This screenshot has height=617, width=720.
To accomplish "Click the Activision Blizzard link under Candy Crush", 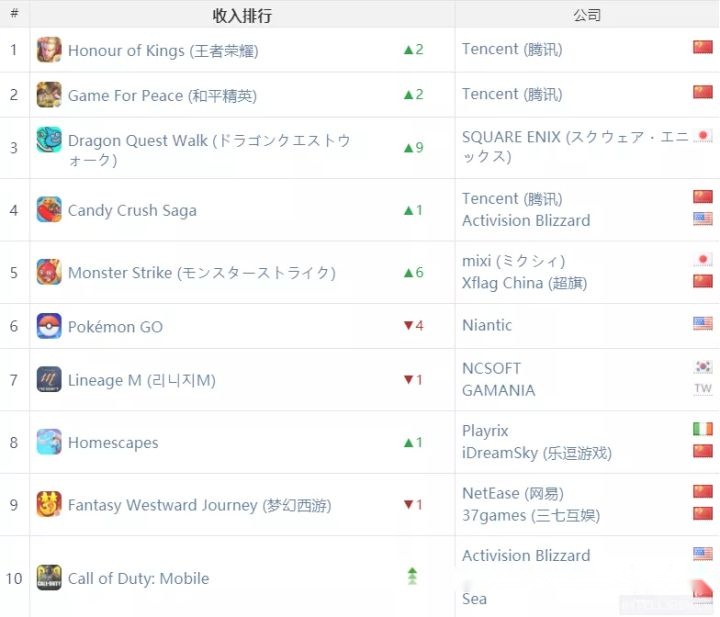I will (x=526, y=221).
